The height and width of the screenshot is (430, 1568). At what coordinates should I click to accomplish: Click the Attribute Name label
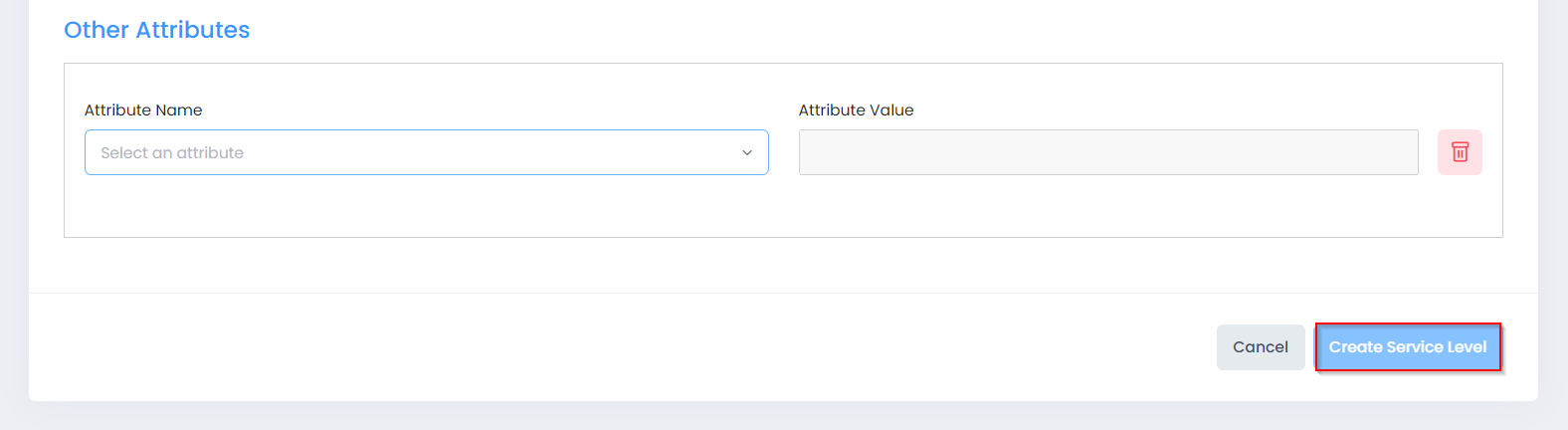pyautogui.click(x=143, y=109)
